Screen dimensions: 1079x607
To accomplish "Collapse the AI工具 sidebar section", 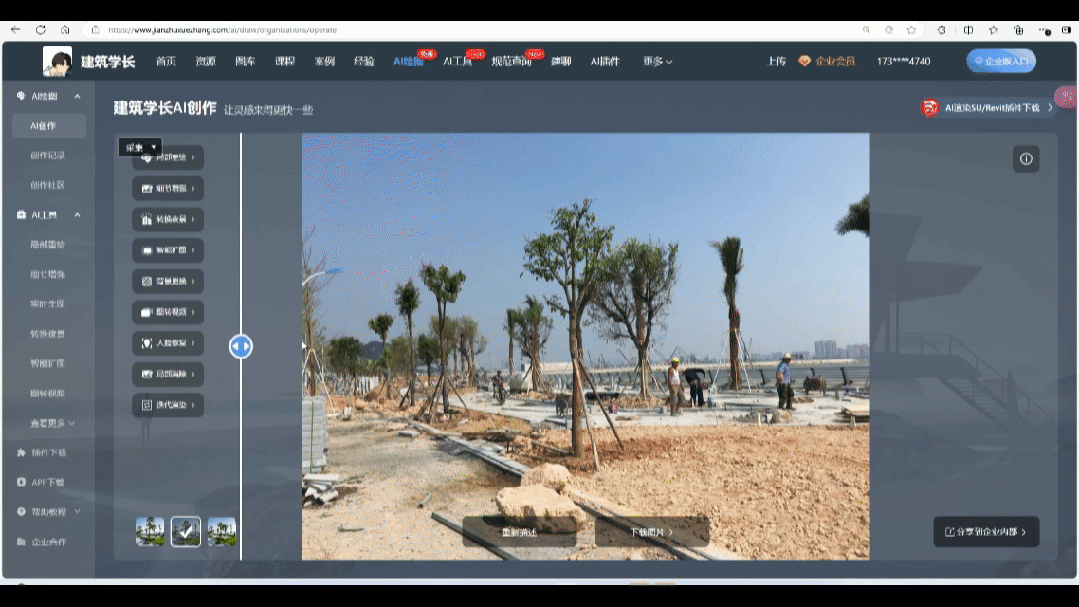I will coord(77,215).
